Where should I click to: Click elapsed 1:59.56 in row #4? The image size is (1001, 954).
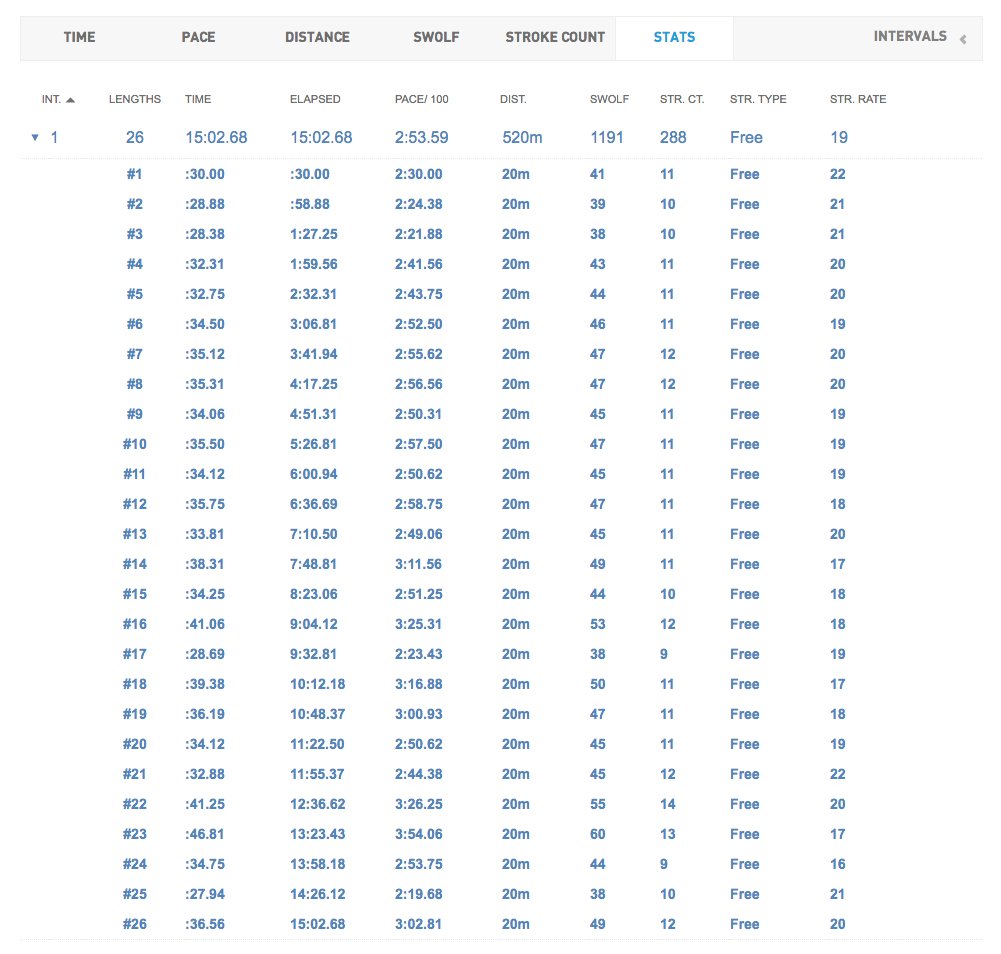point(313,264)
